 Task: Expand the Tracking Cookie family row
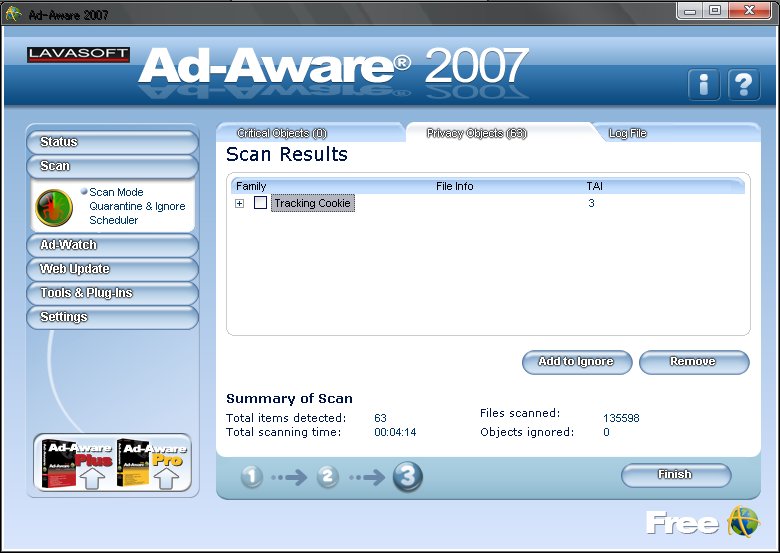239,203
